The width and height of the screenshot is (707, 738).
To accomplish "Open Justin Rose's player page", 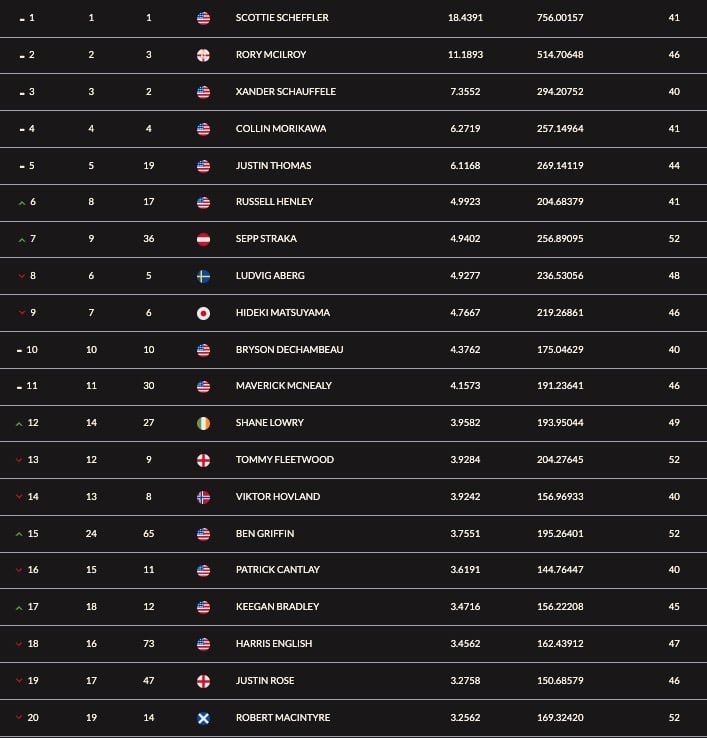I will [x=265, y=681].
